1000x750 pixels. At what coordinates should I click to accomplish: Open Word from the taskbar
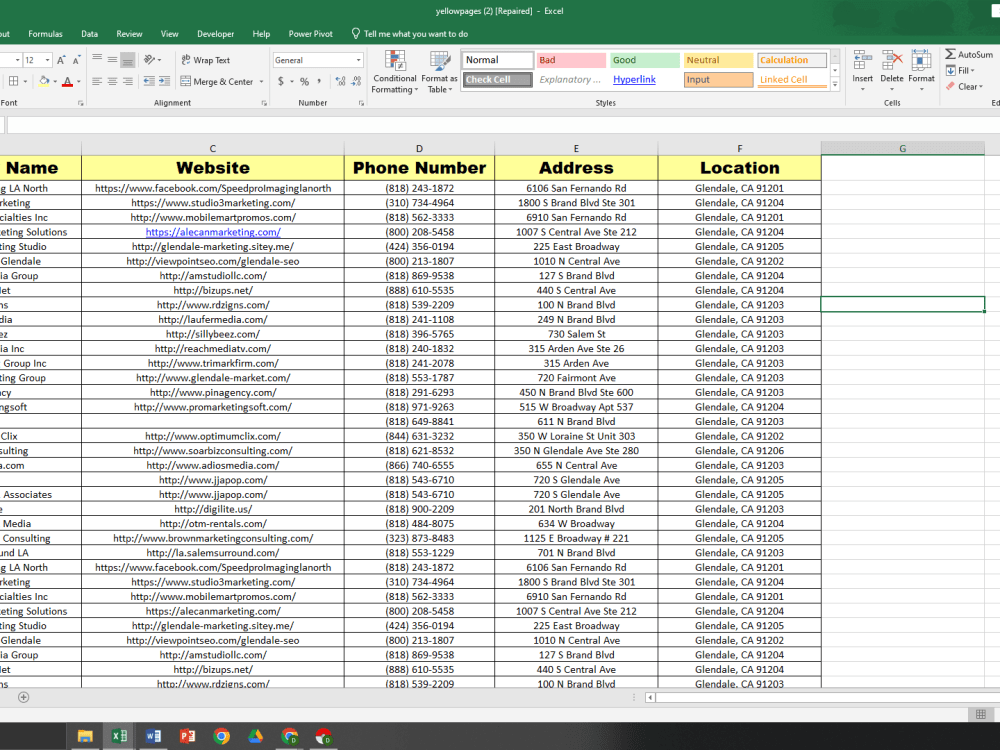[153, 736]
